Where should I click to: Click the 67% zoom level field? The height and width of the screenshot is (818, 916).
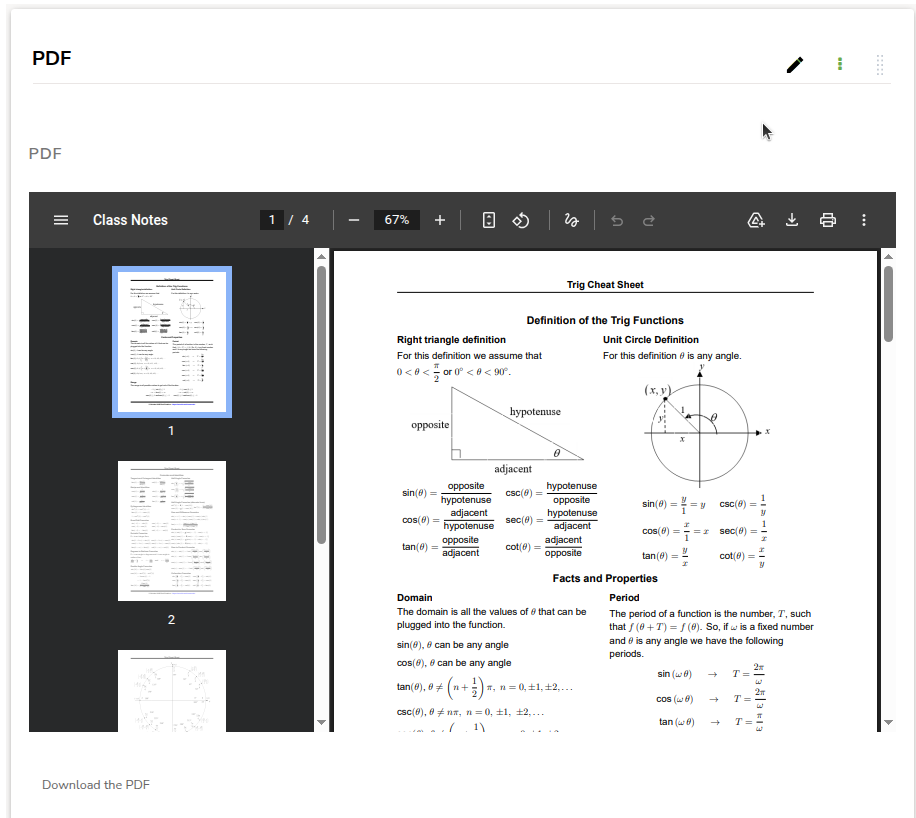tap(397, 220)
